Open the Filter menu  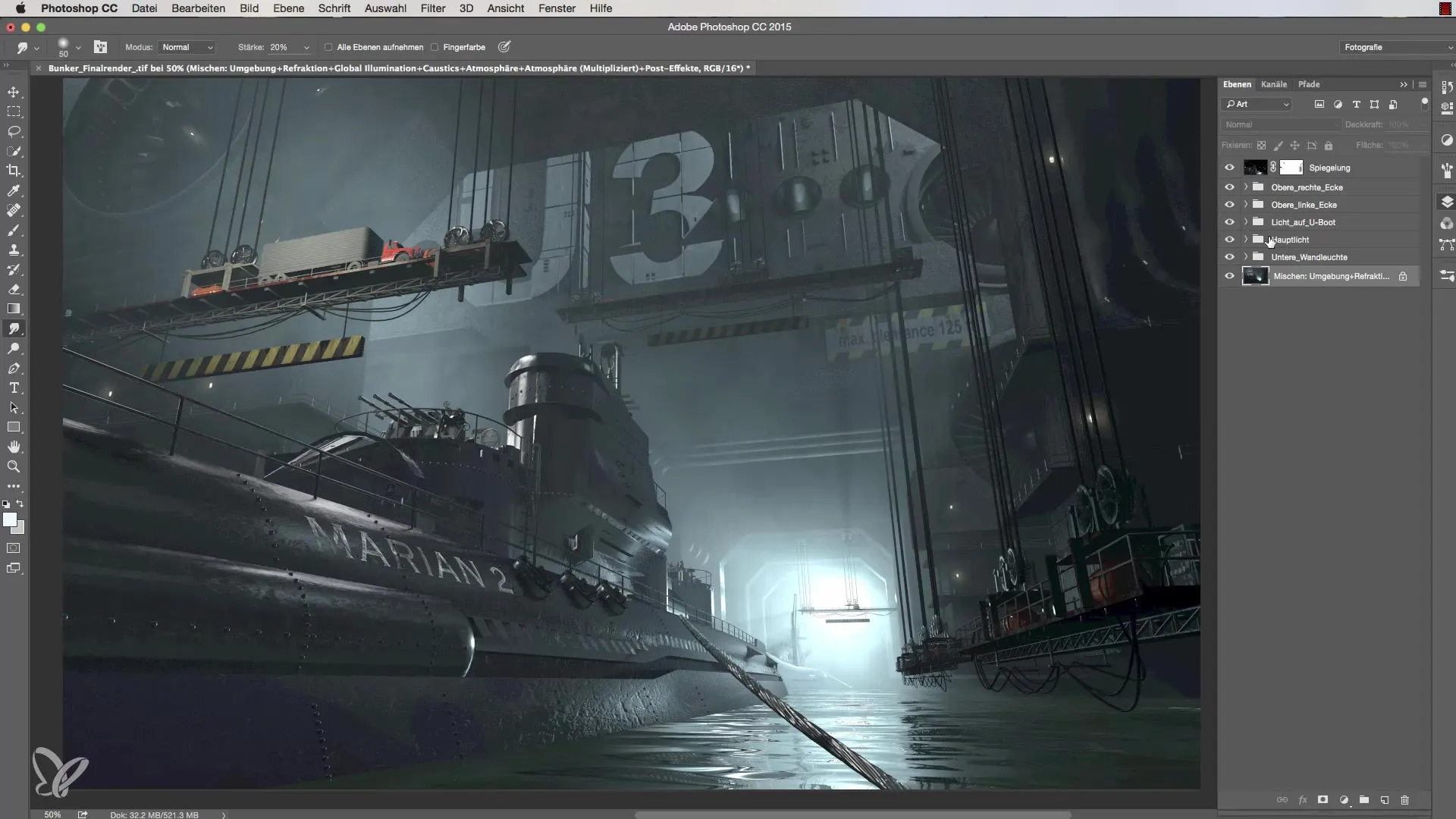(433, 8)
